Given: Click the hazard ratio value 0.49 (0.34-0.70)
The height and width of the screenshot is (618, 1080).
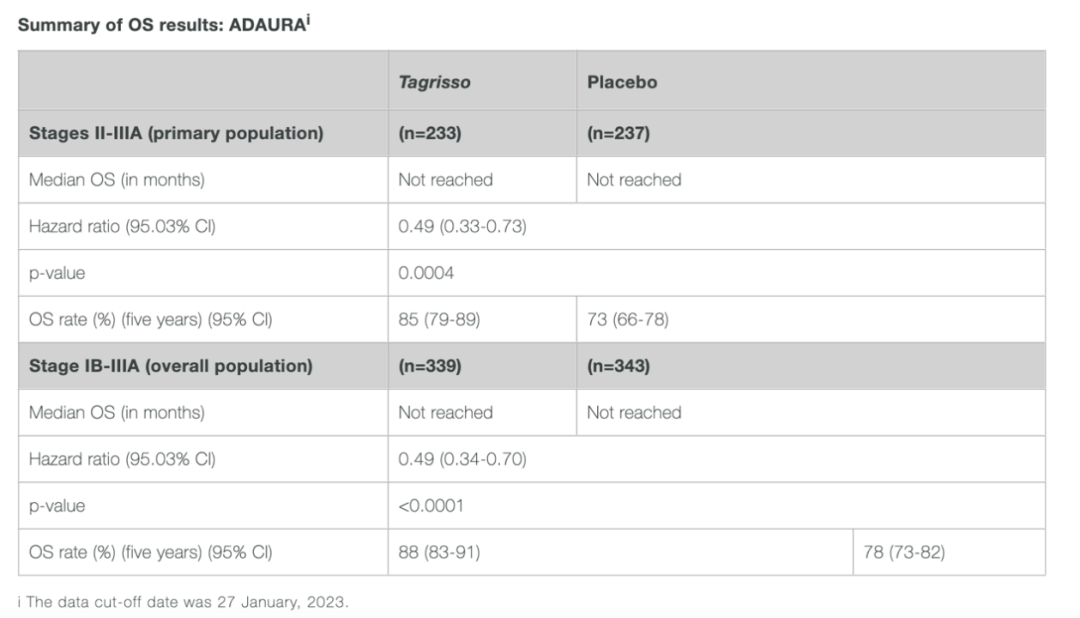Looking at the screenshot, I should (x=462, y=459).
